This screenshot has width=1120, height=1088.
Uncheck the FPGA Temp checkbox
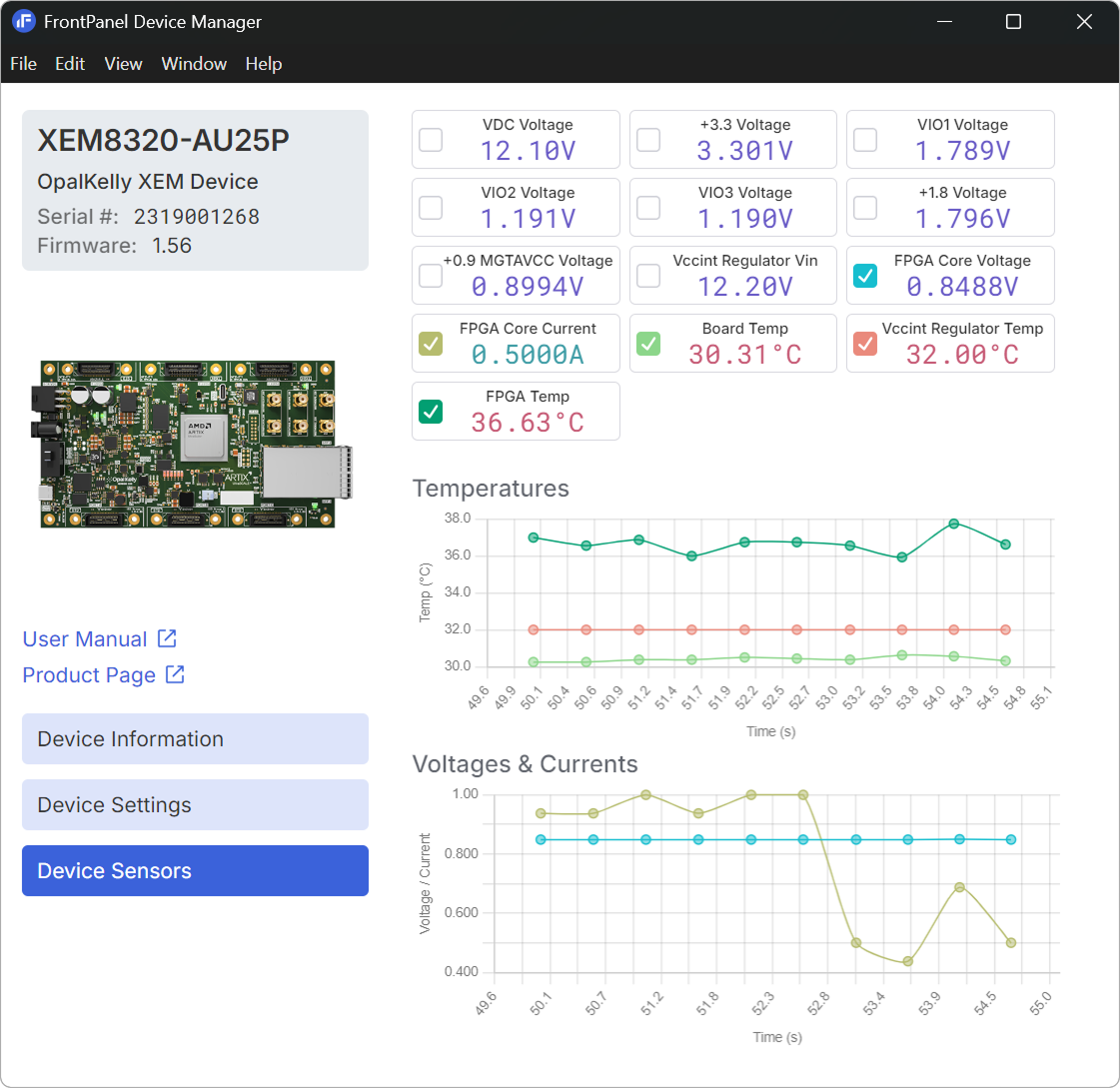(431, 412)
